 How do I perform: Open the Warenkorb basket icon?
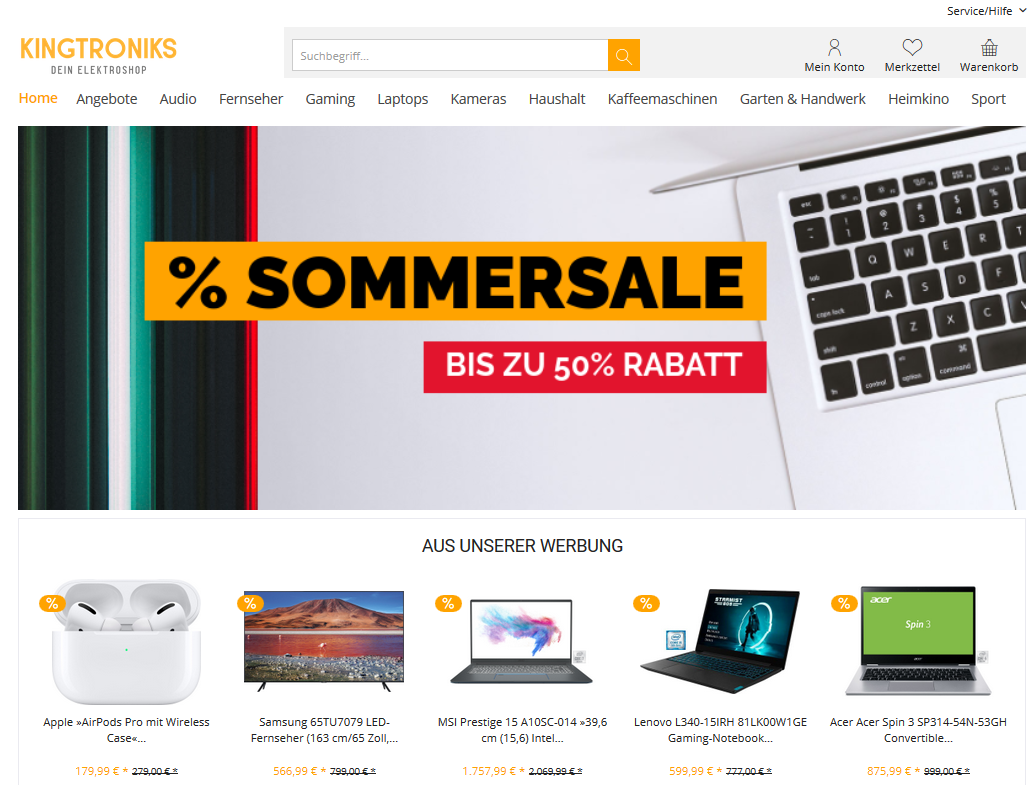pyautogui.click(x=989, y=47)
